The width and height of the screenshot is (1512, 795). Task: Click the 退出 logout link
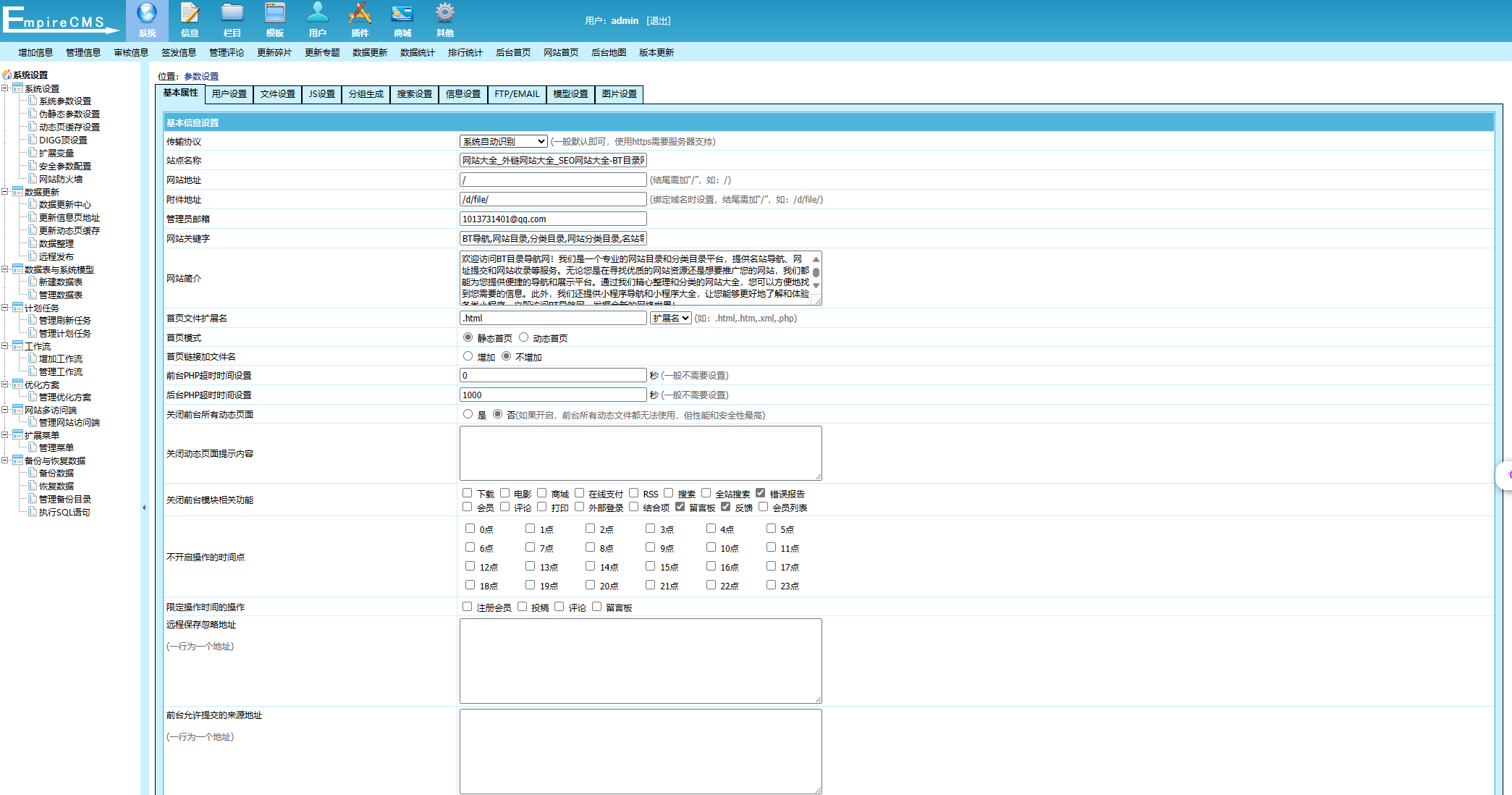pyautogui.click(x=658, y=21)
